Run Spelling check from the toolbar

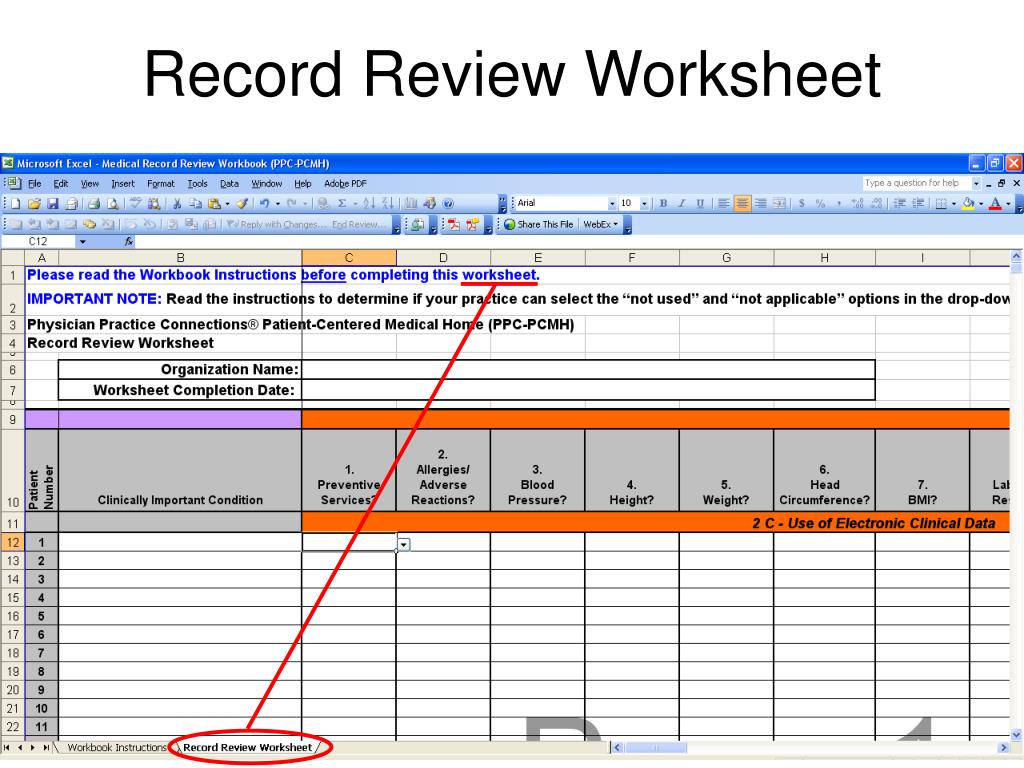point(135,204)
